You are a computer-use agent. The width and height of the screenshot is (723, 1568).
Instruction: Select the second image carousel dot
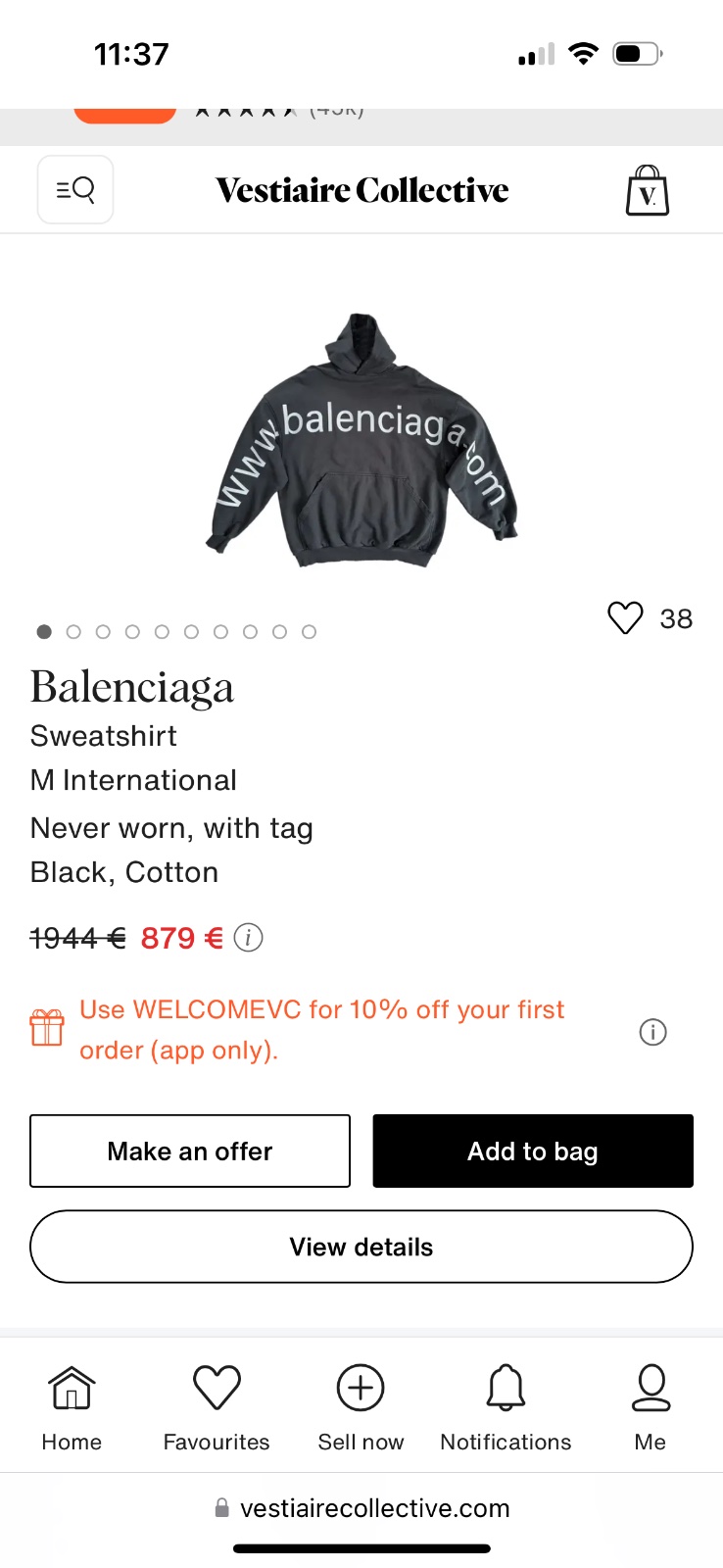pyautogui.click(x=73, y=632)
